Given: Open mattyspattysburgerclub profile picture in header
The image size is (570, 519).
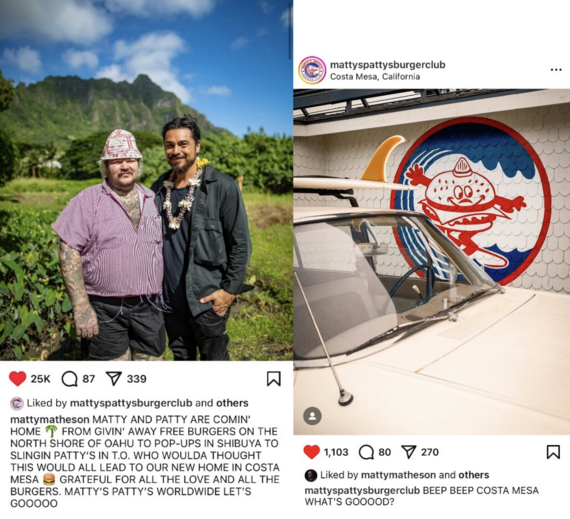Looking at the screenshot, I should click(x=312, y=70).
